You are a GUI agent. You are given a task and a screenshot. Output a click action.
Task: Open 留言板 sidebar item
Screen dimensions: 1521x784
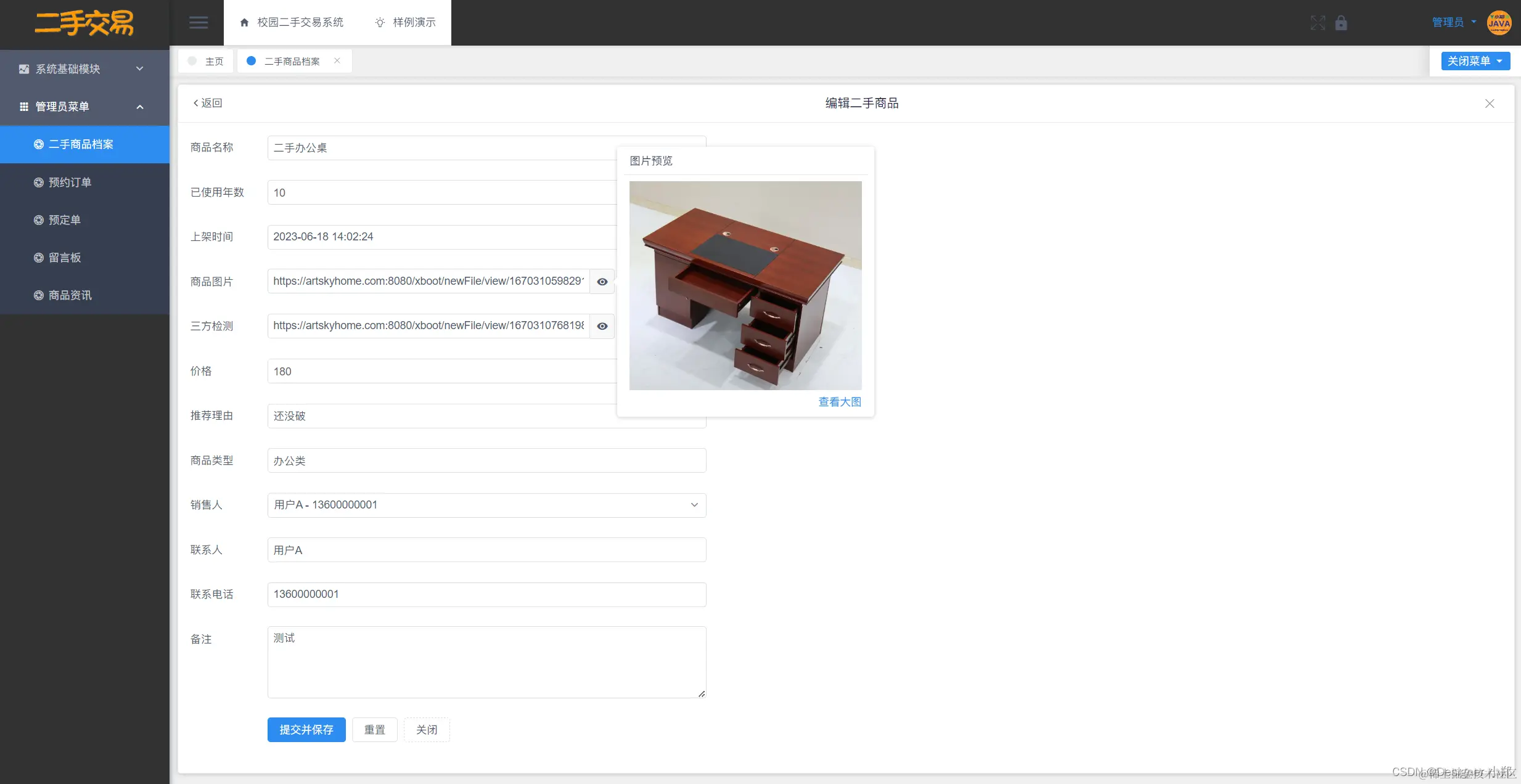(65, 258)
